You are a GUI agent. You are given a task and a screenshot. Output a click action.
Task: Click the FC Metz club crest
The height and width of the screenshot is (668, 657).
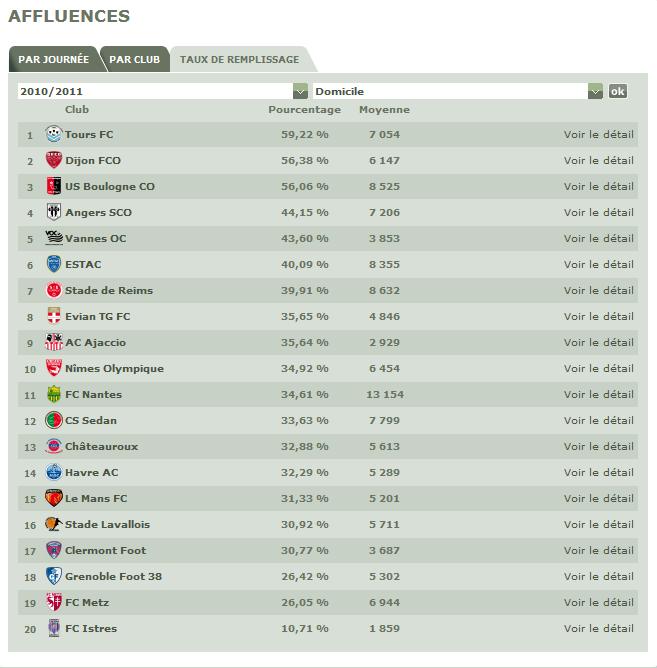click(x=54, y=602)
